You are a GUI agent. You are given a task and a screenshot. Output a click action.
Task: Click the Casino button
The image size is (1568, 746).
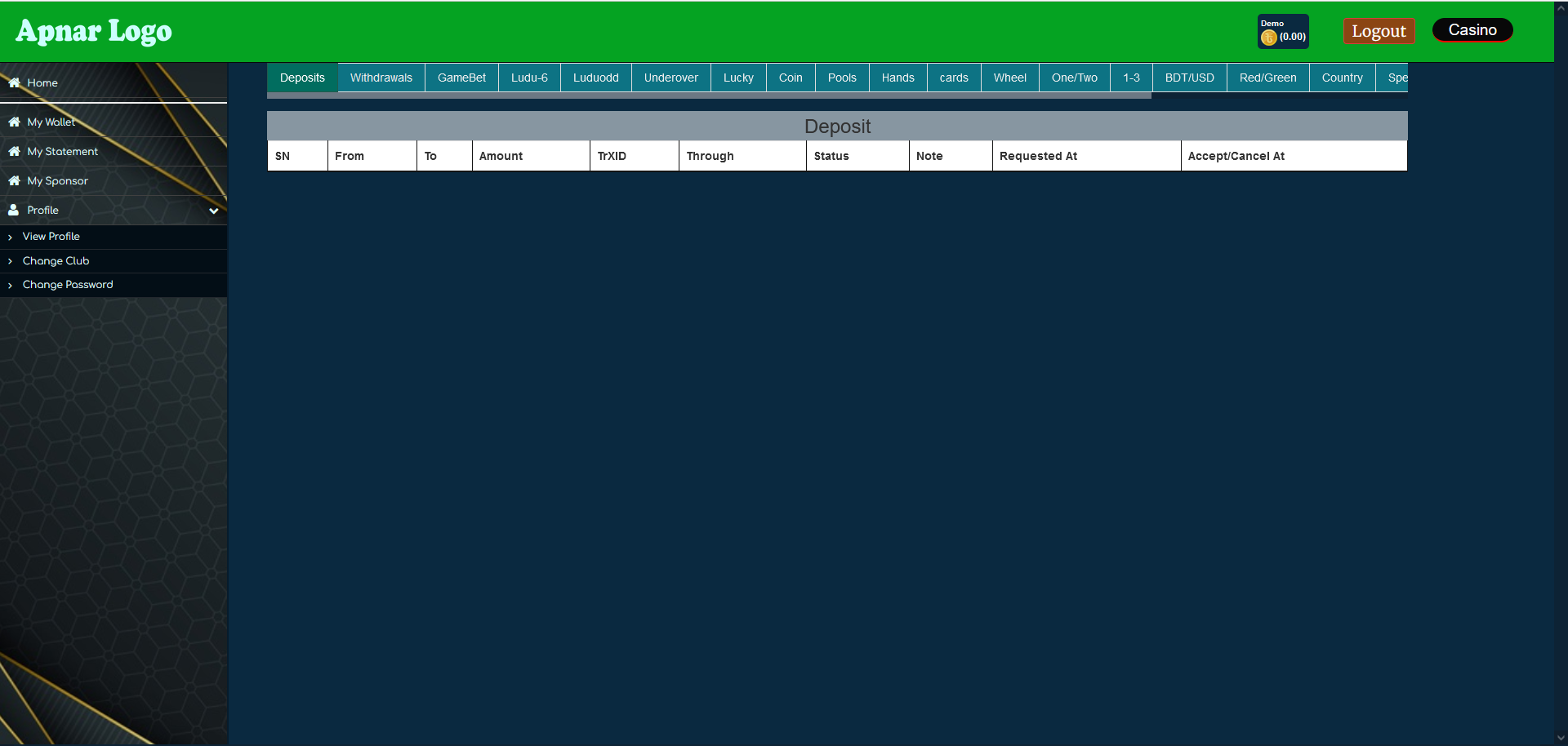tap(1472, 30)
